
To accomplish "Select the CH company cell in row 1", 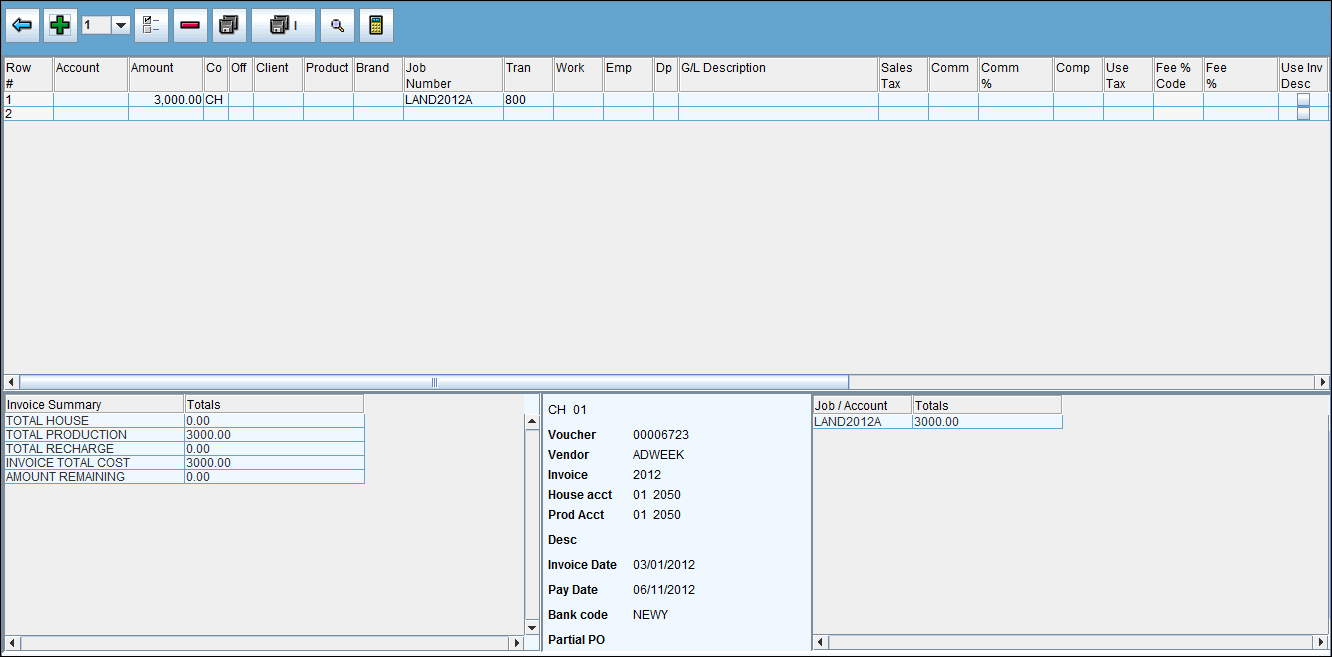I will [x=216, y=100].
